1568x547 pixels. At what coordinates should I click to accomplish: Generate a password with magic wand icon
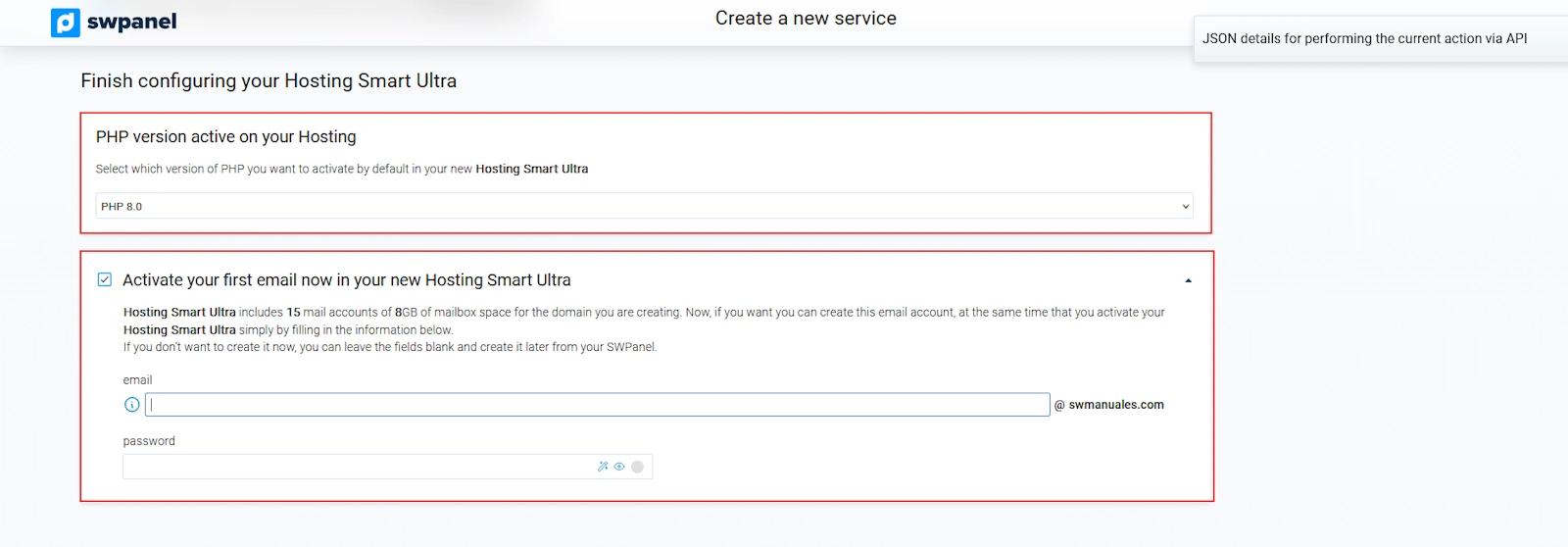click(603, 467)
